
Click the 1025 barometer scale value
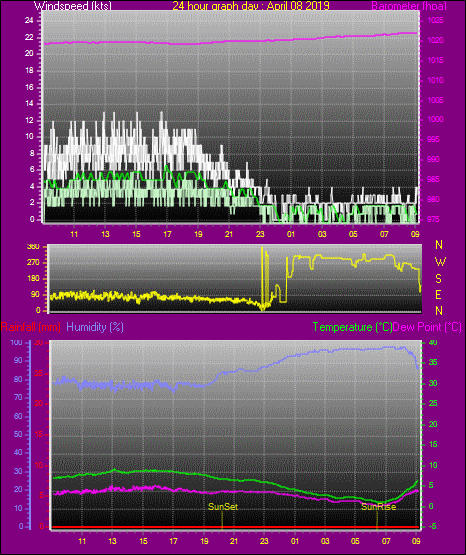click(x=435, y=21)
